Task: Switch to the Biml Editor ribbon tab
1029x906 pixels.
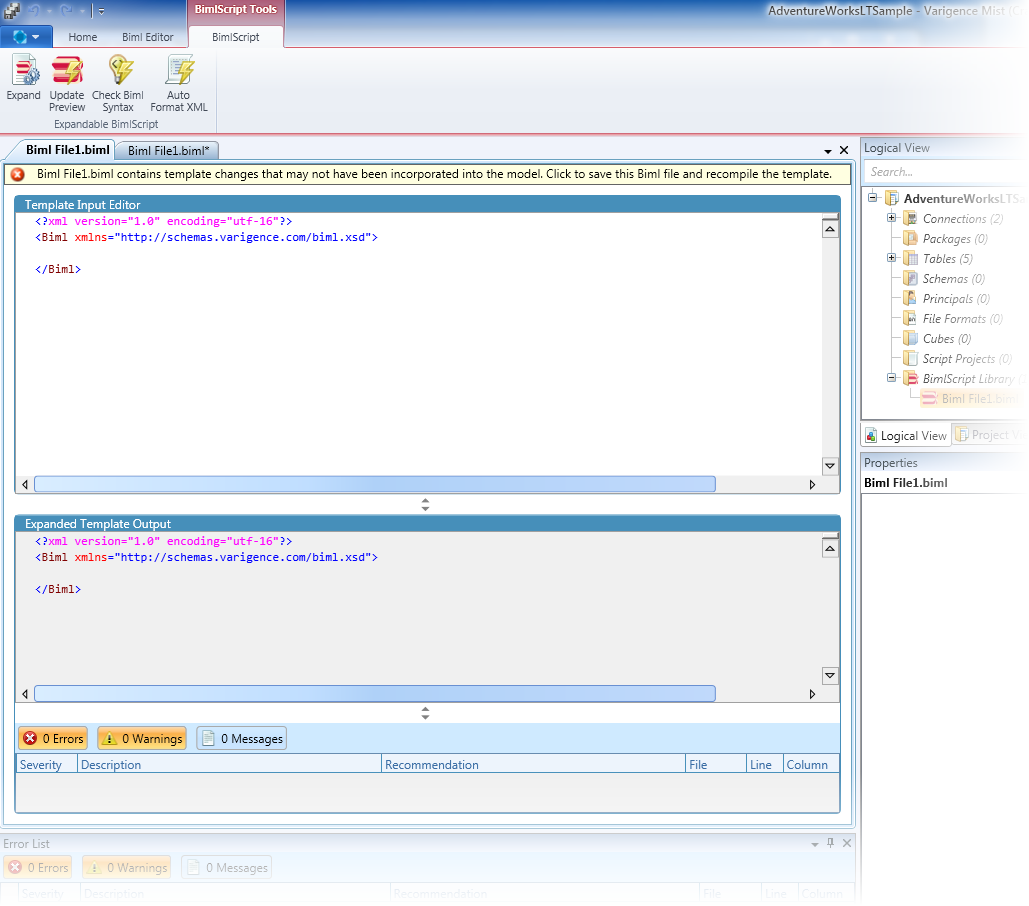Action: [148, 37]
